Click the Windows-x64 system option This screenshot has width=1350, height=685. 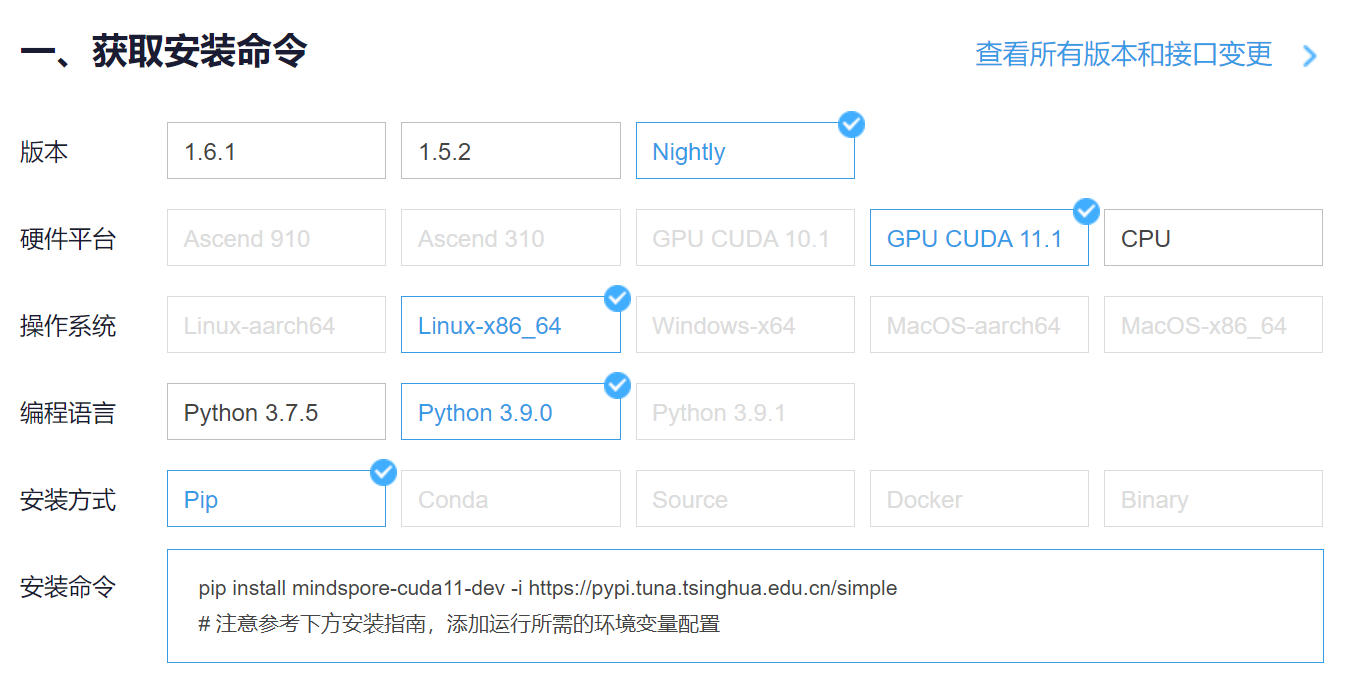pos(744,325)
